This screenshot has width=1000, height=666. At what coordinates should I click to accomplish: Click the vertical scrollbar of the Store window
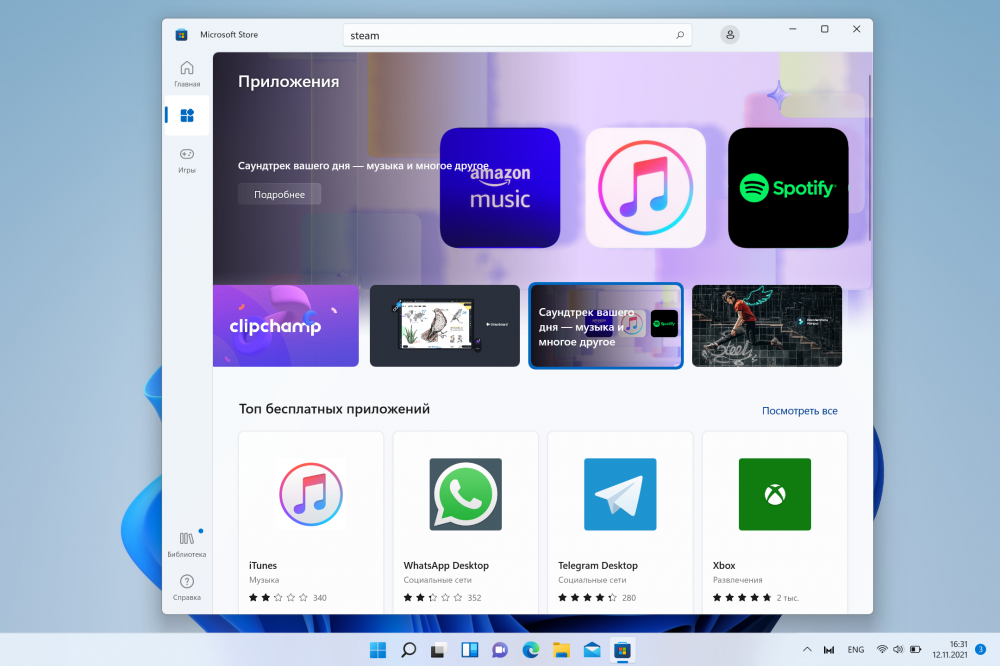pyautogui.click(x=869, y=158)
